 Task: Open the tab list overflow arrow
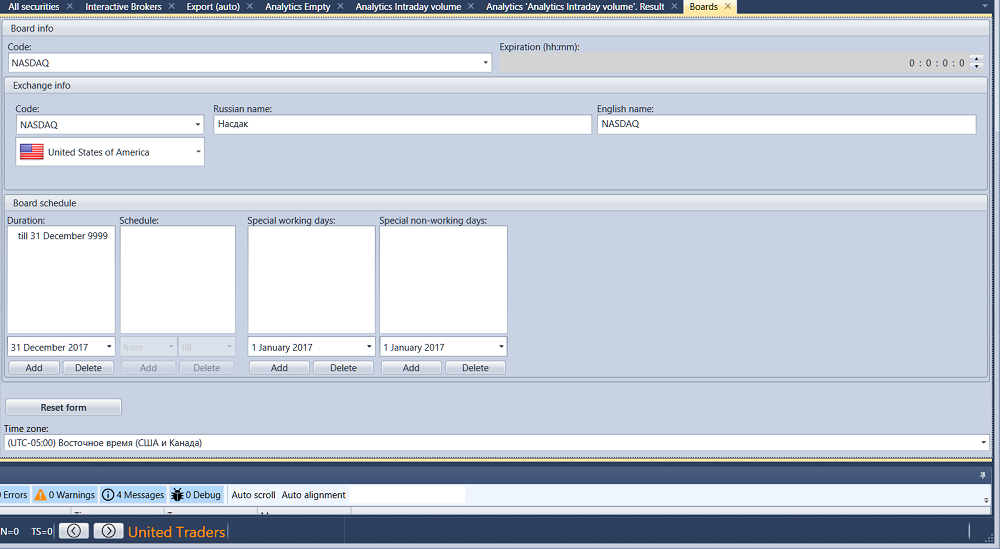pos(985,6)
